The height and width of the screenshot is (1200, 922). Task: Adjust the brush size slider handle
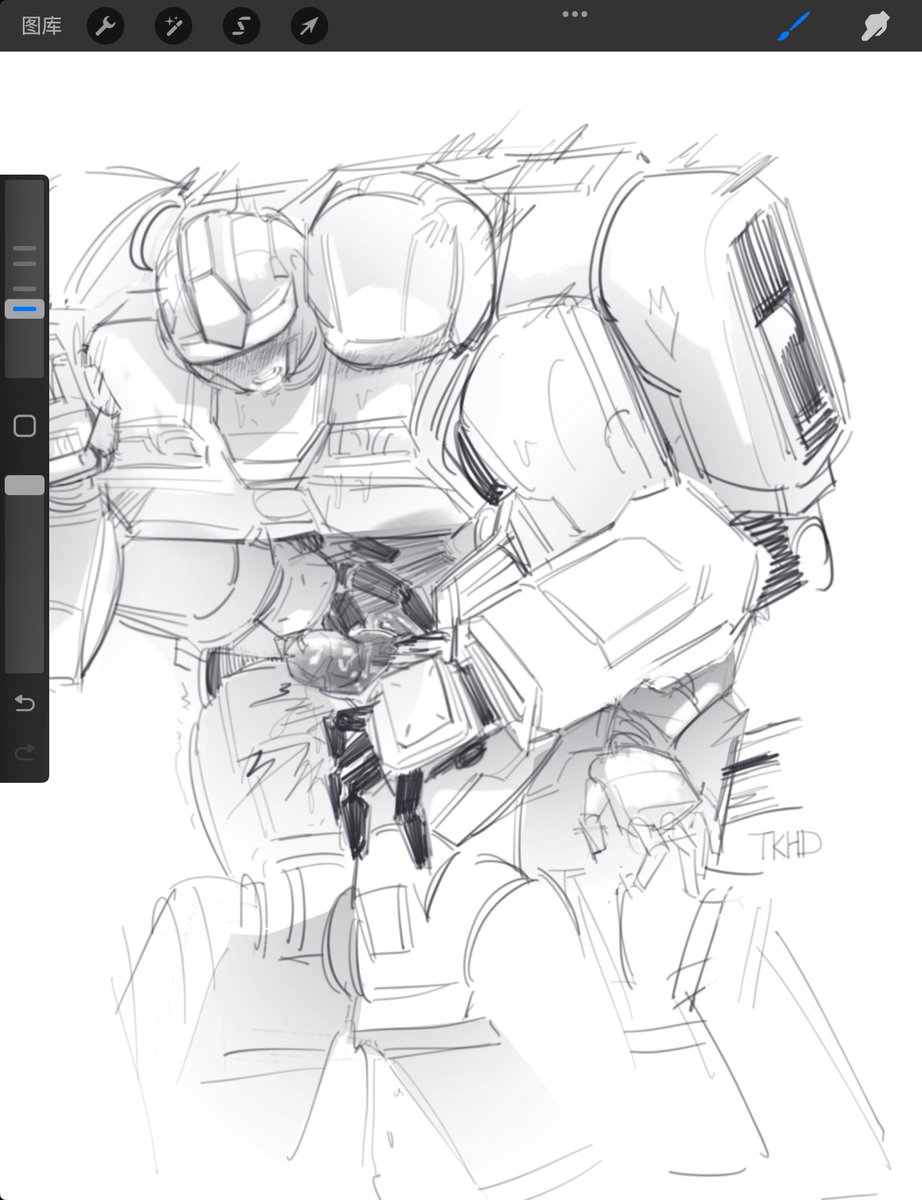25,310
